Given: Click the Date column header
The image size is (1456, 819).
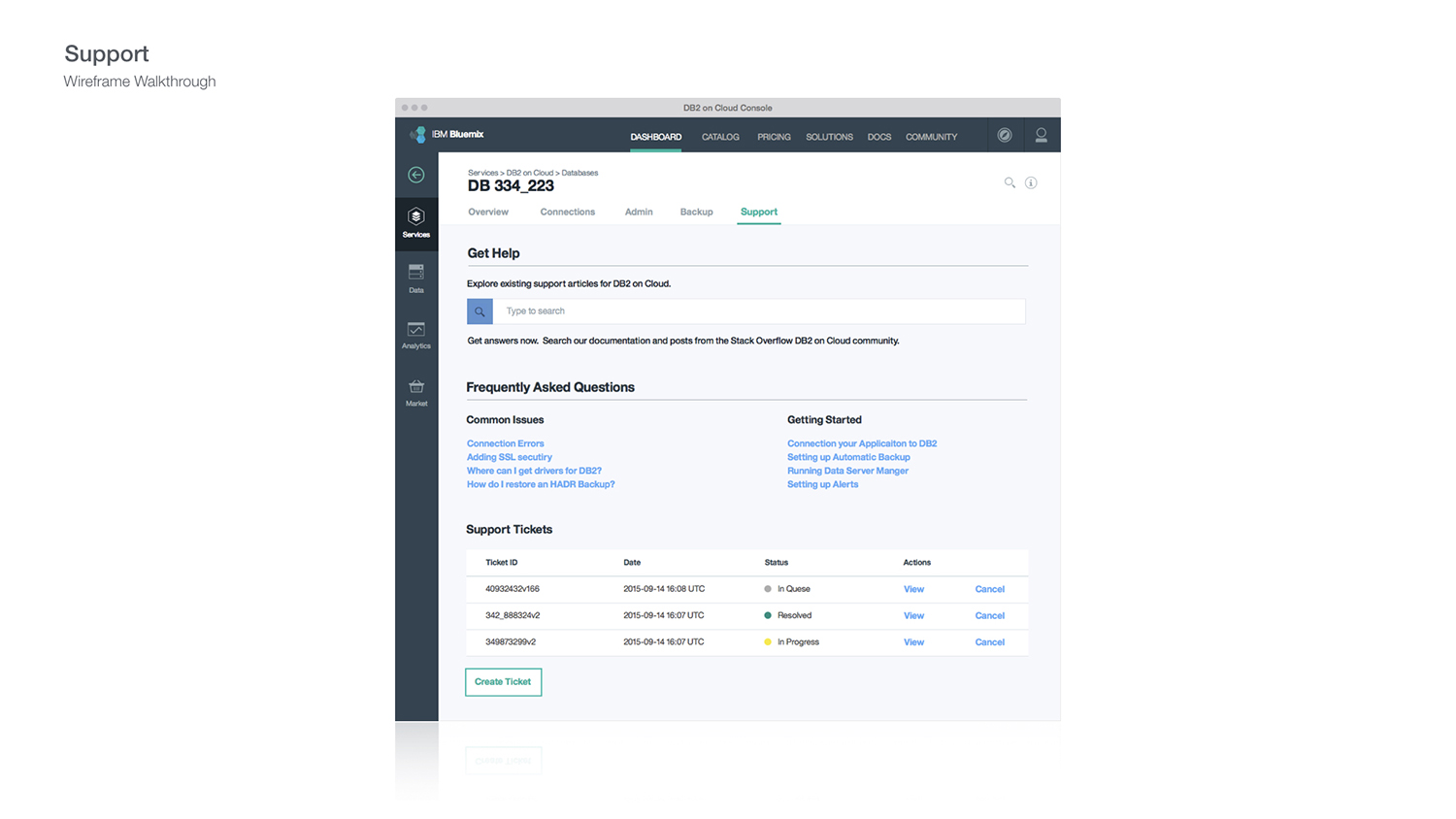Looking at the screenshot, I should [632, 563].
